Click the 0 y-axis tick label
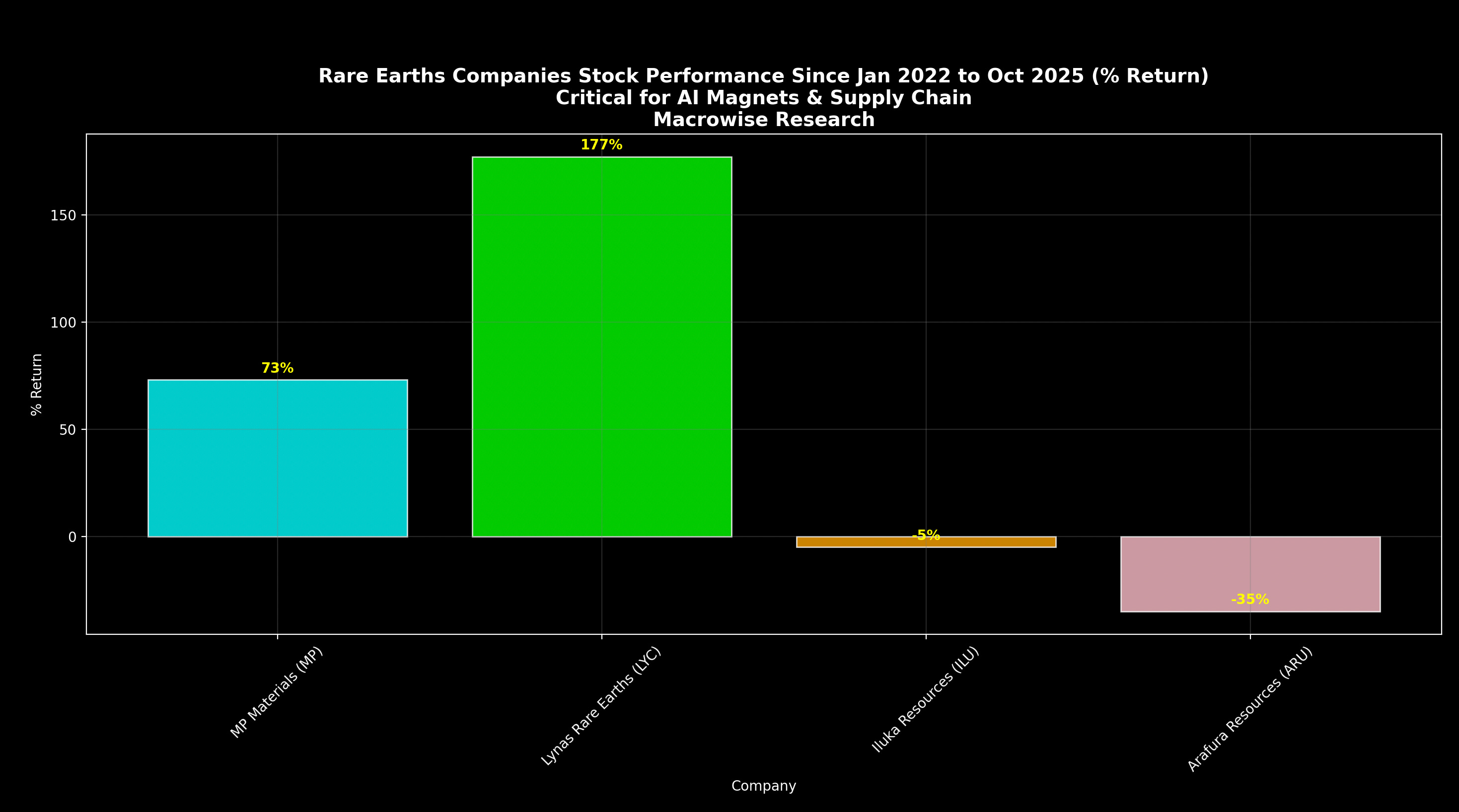 point(72,537)
